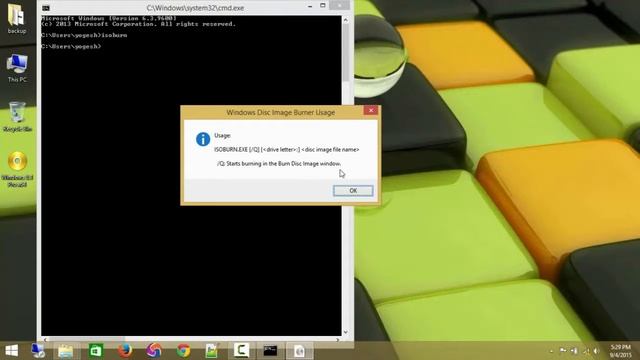Screen dimensions: 640x360
Task: Open the computer icon next to Start in taskbar
Action: click(38, 351)
